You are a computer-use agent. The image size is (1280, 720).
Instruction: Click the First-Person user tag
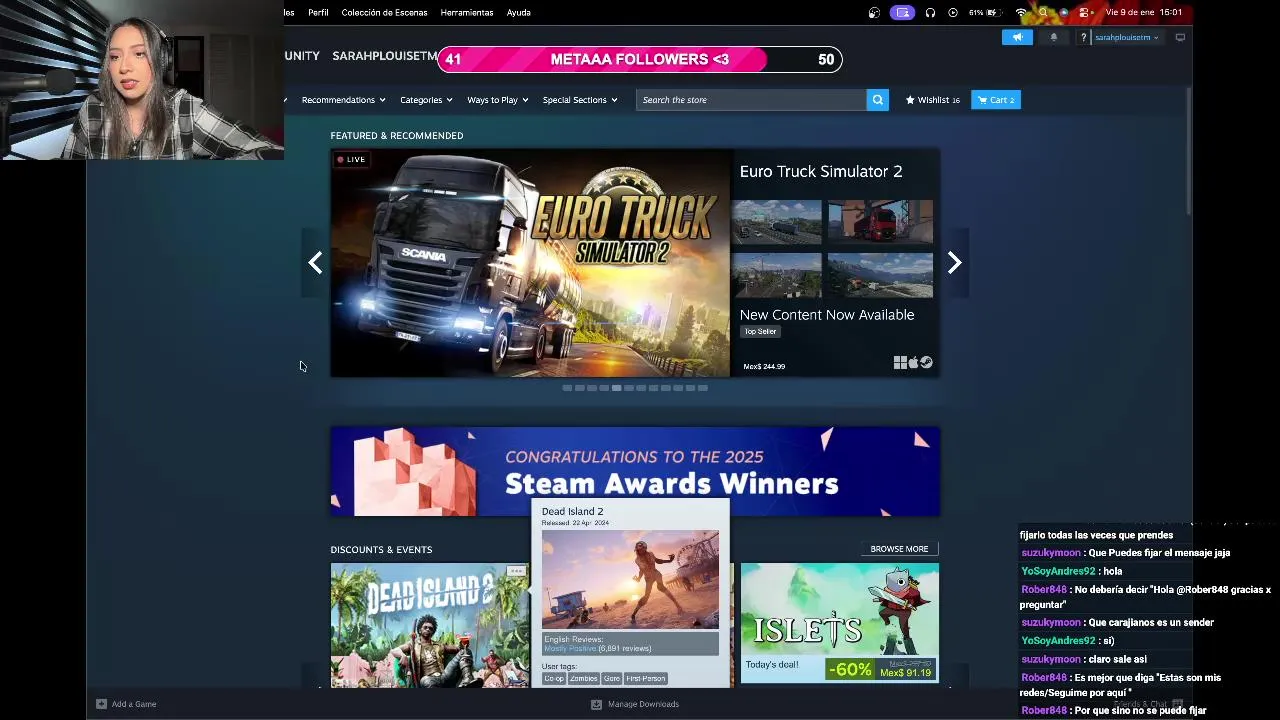[645, 678]
